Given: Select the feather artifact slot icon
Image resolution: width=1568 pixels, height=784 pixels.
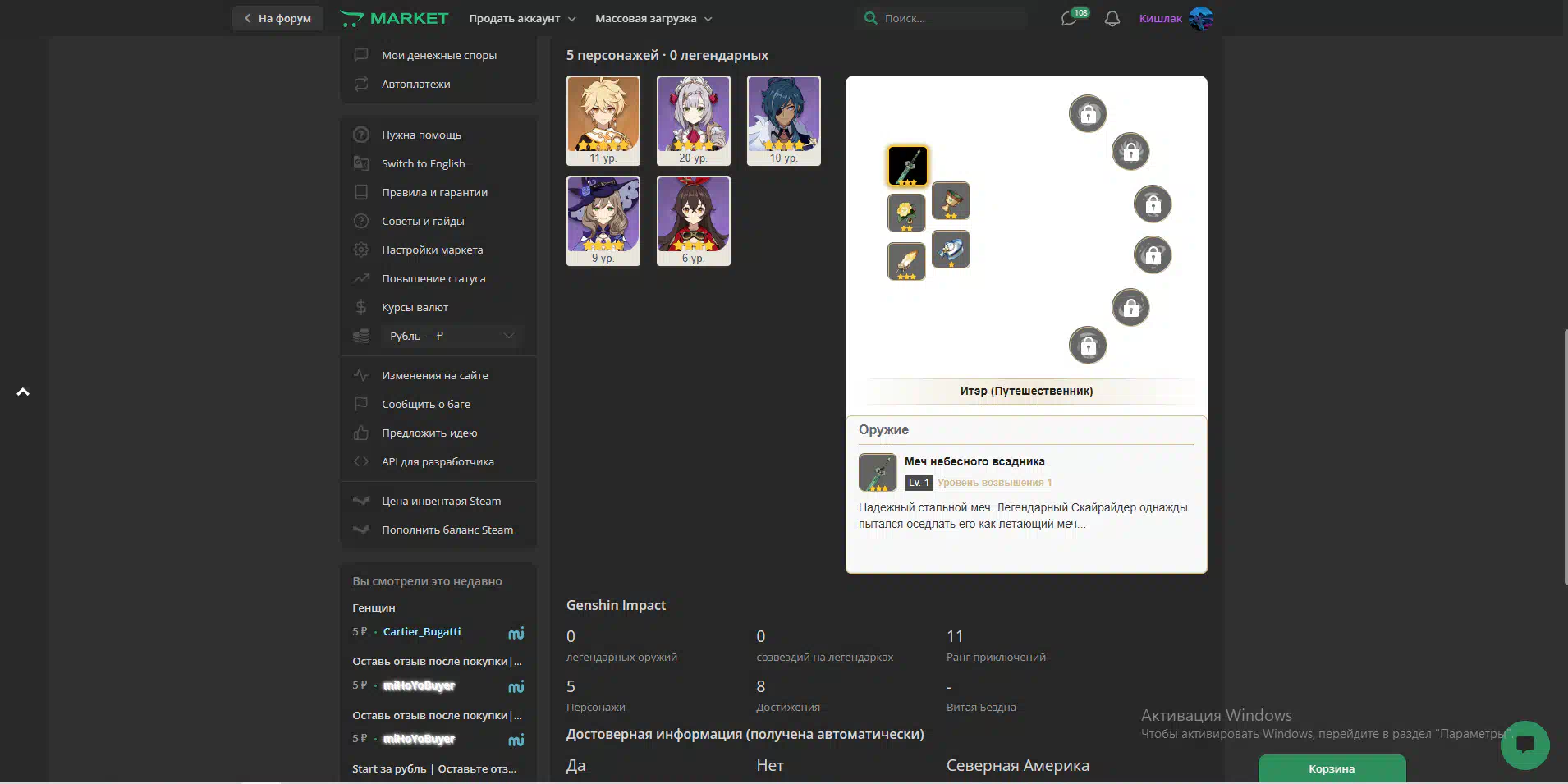Looking at the screenshot, I should tap(906, 261).
